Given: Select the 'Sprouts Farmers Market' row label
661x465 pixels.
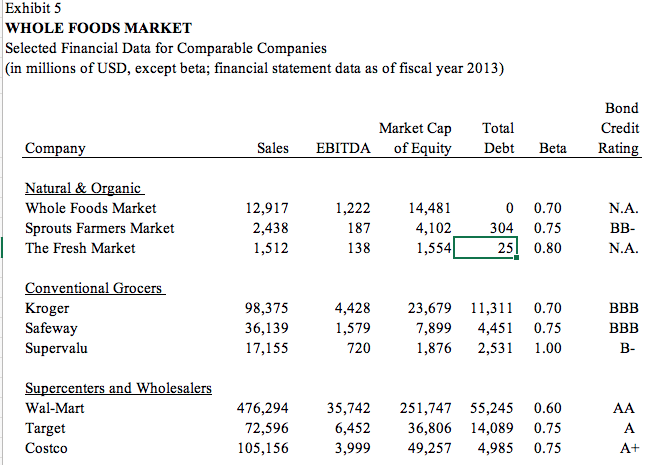Looking at the screenshot, I should (x=99, y=228).
